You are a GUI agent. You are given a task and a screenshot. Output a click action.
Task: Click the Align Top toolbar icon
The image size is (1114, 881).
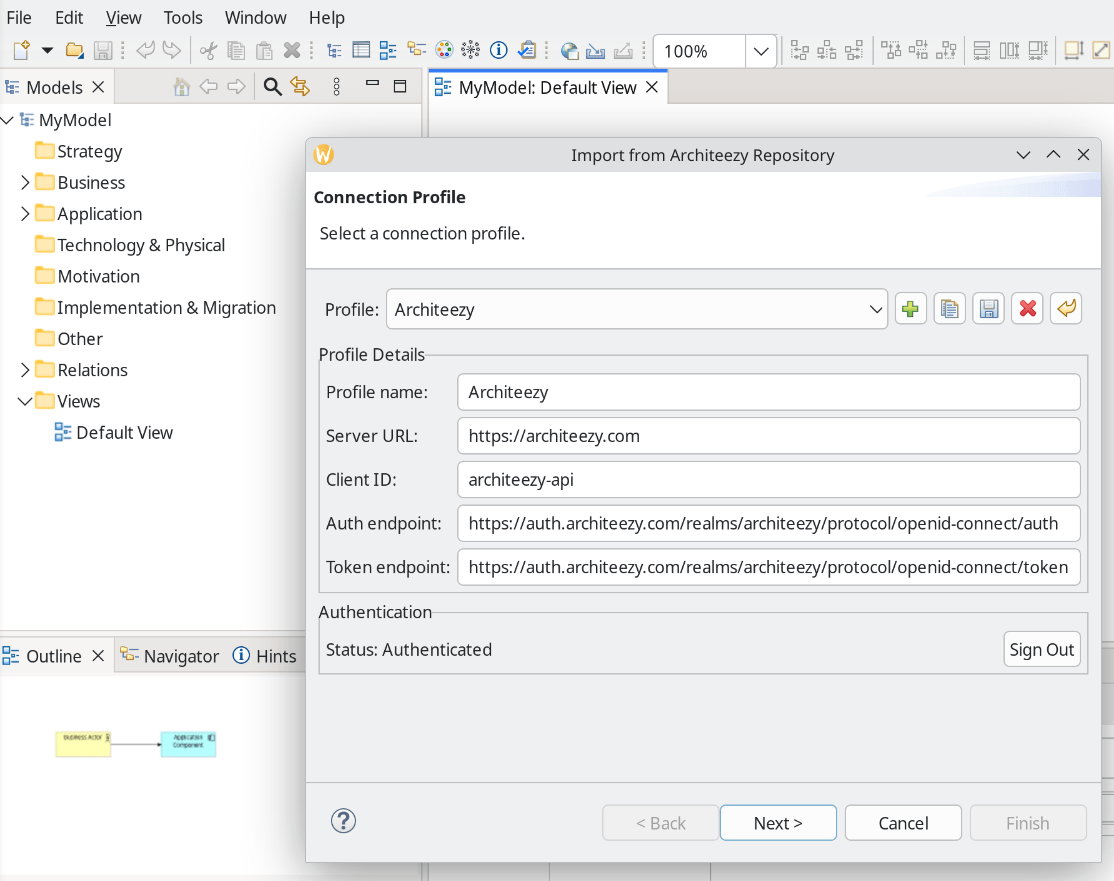point(891,50)
